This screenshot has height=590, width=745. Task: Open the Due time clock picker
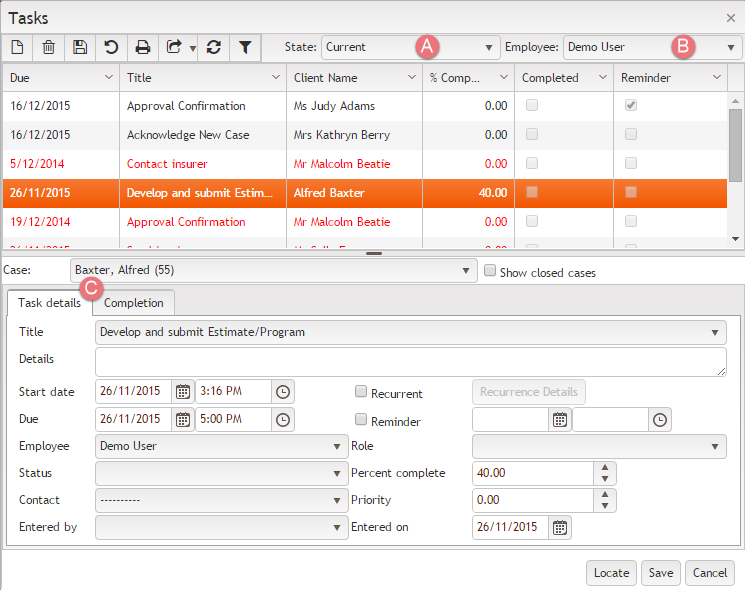click(282, 420)
